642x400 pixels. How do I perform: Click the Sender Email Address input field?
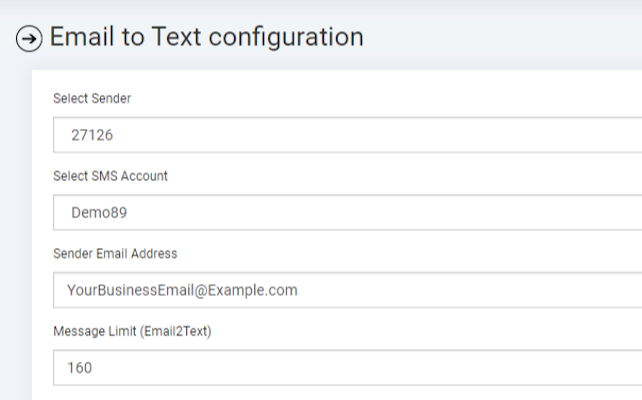click(345, 290)
